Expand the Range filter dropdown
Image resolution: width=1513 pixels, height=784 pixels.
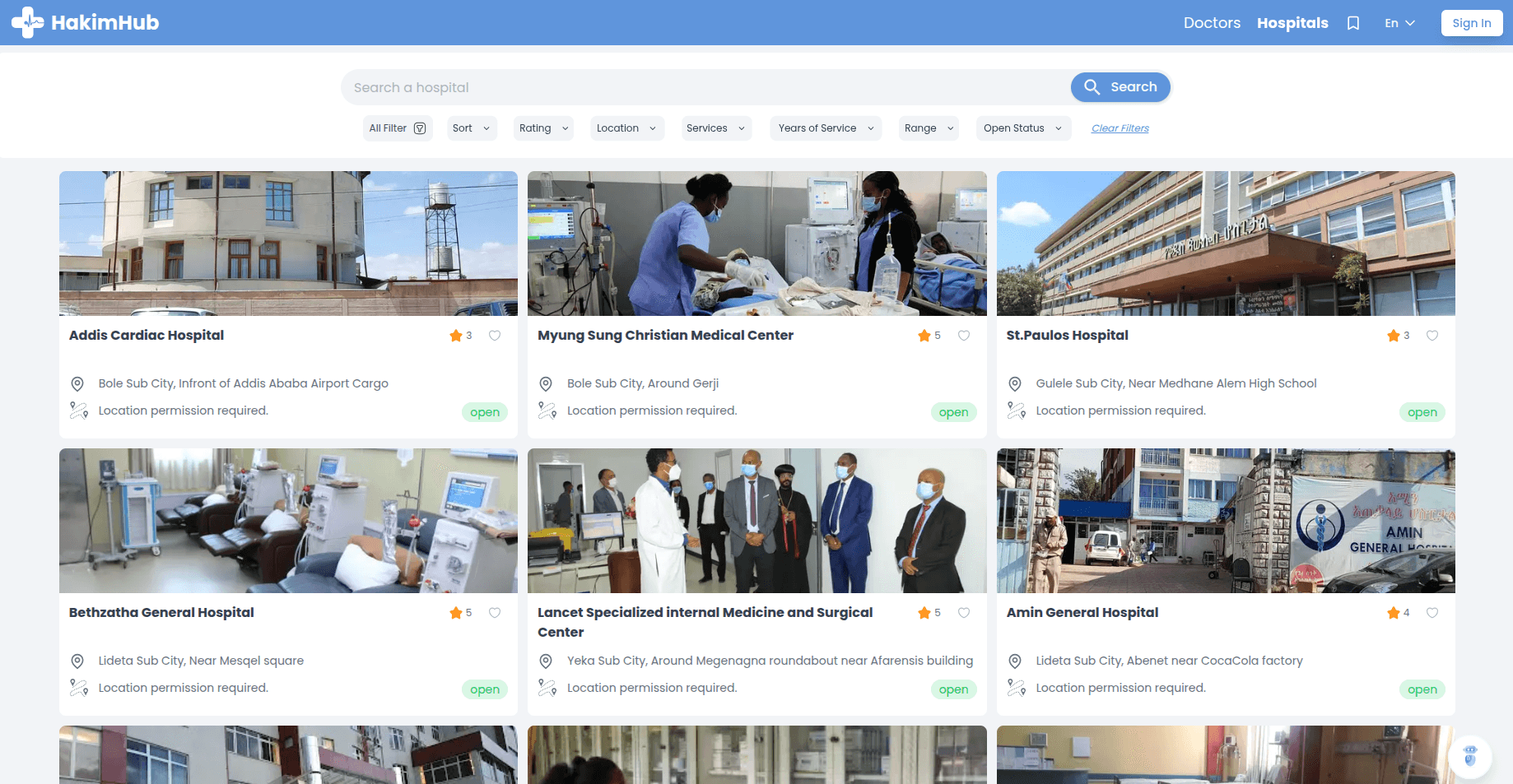(x=929, y=128)
